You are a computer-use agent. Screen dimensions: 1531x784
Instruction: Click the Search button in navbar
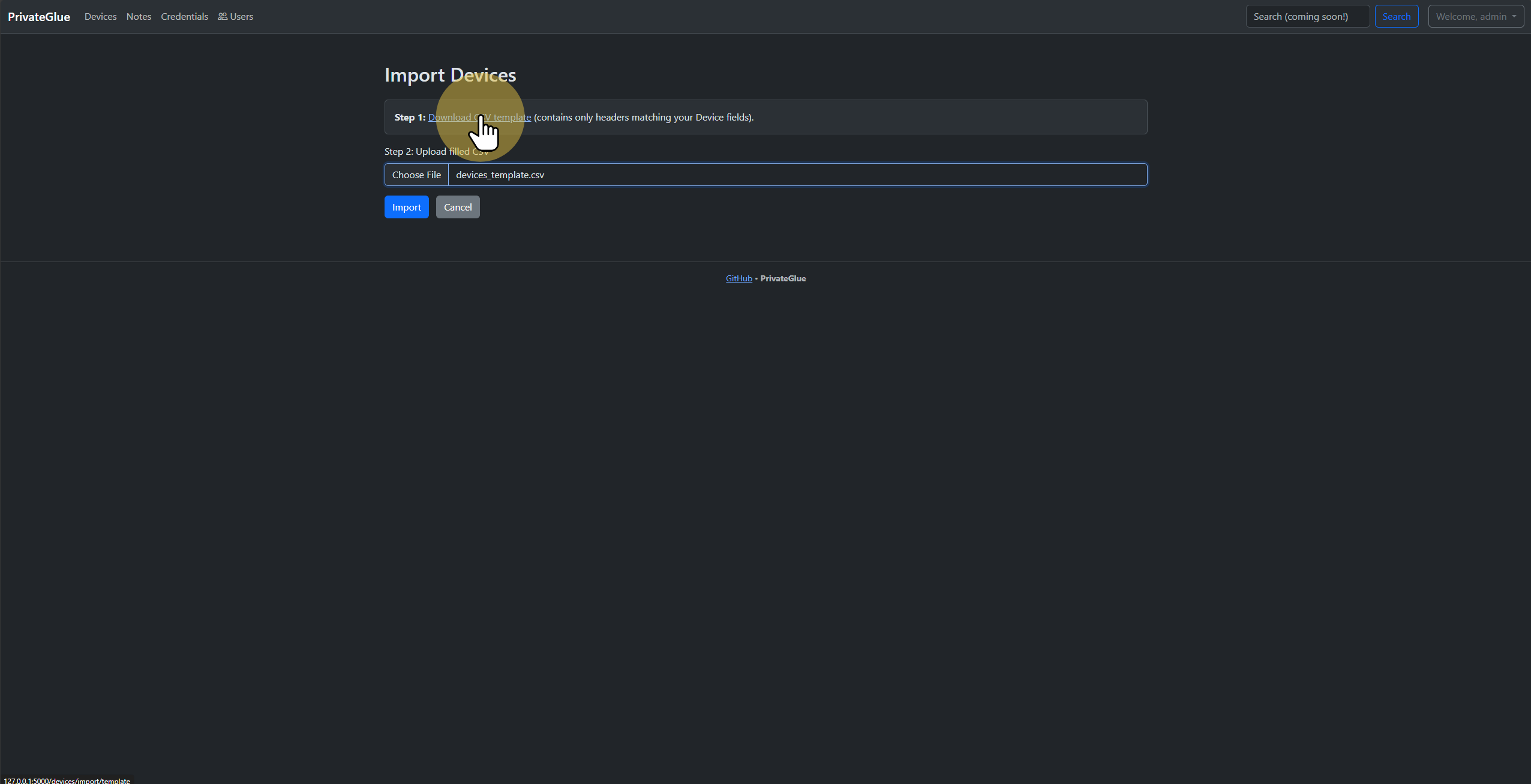click(x=1396, y=17)
